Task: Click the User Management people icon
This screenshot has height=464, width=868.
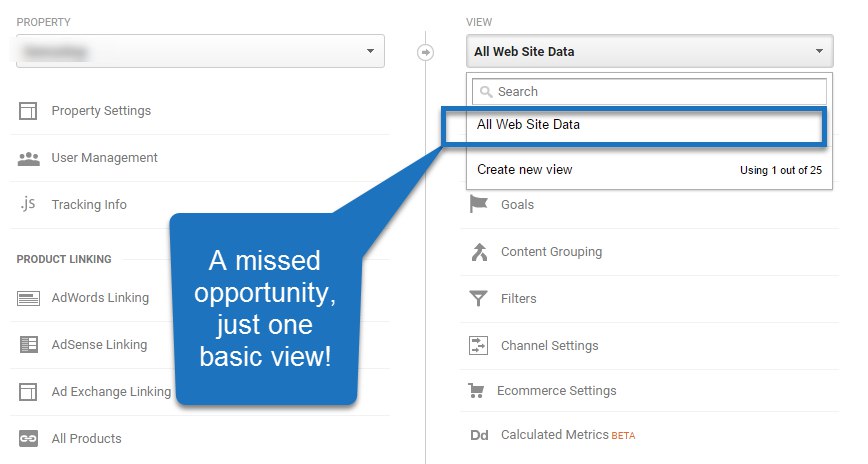Action: coord(28,158)
